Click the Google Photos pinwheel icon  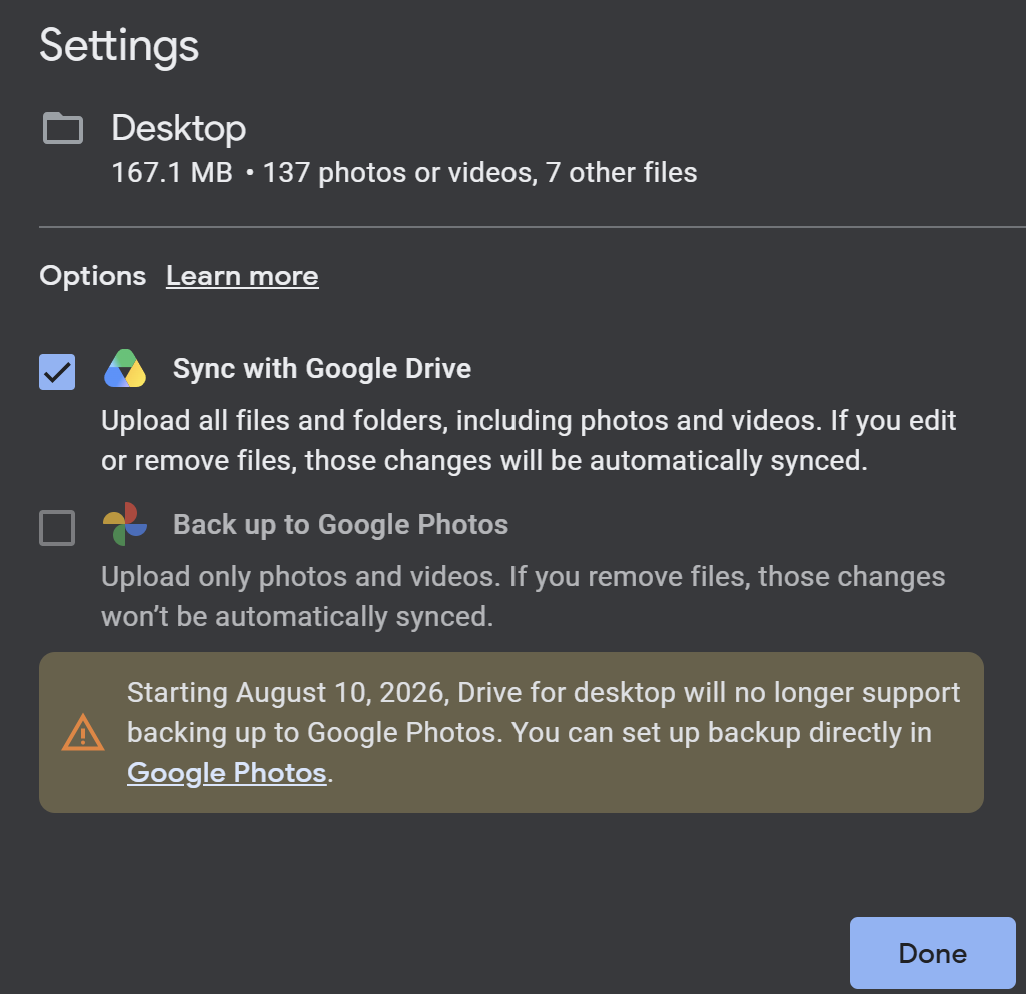(125, 524)
